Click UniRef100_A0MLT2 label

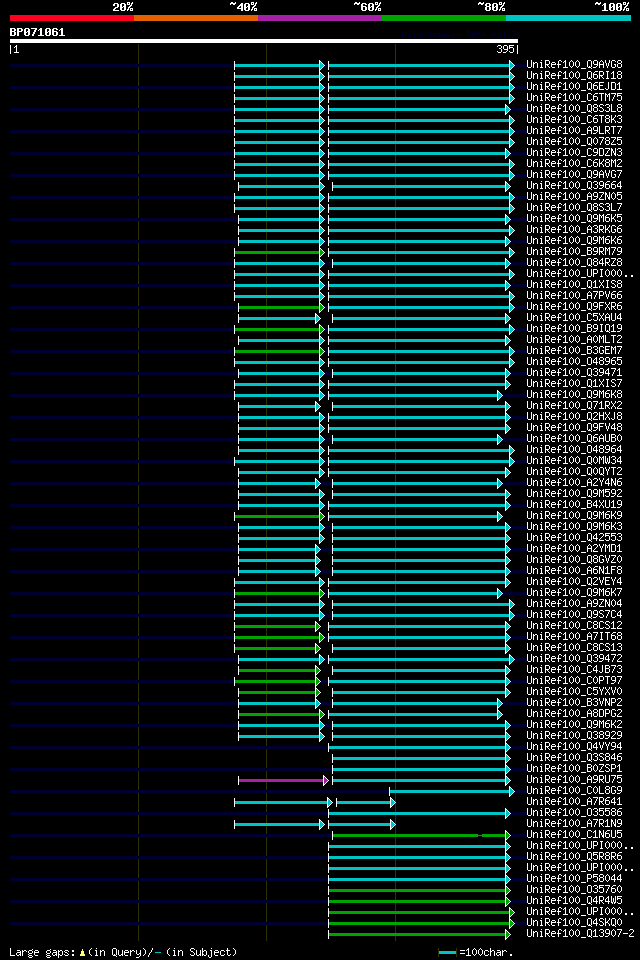574,340
